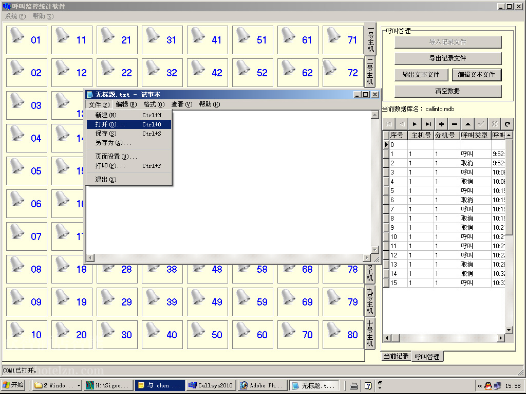
Task: Choose the bell for extension 39
Action: [153, 297]
